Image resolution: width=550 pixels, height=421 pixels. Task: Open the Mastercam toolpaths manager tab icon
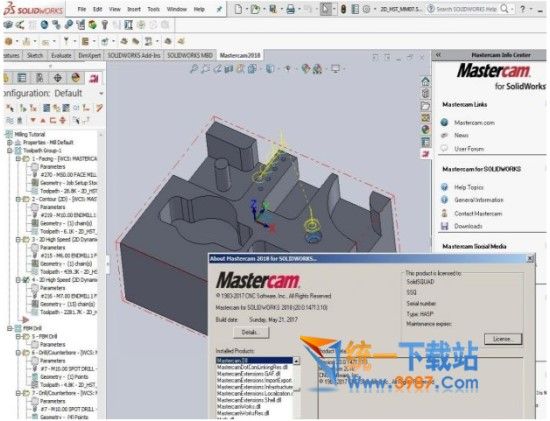(93, 78)
